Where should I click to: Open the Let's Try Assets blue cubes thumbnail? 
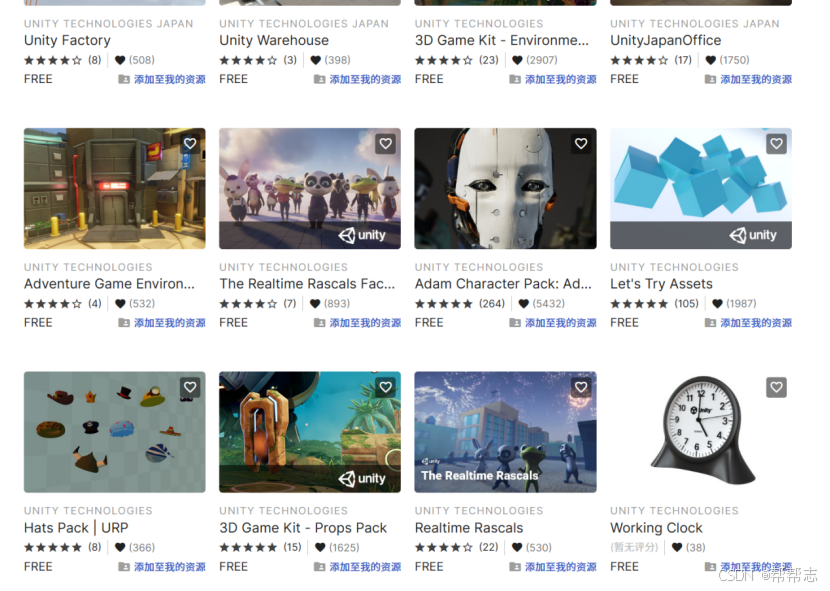701,189
